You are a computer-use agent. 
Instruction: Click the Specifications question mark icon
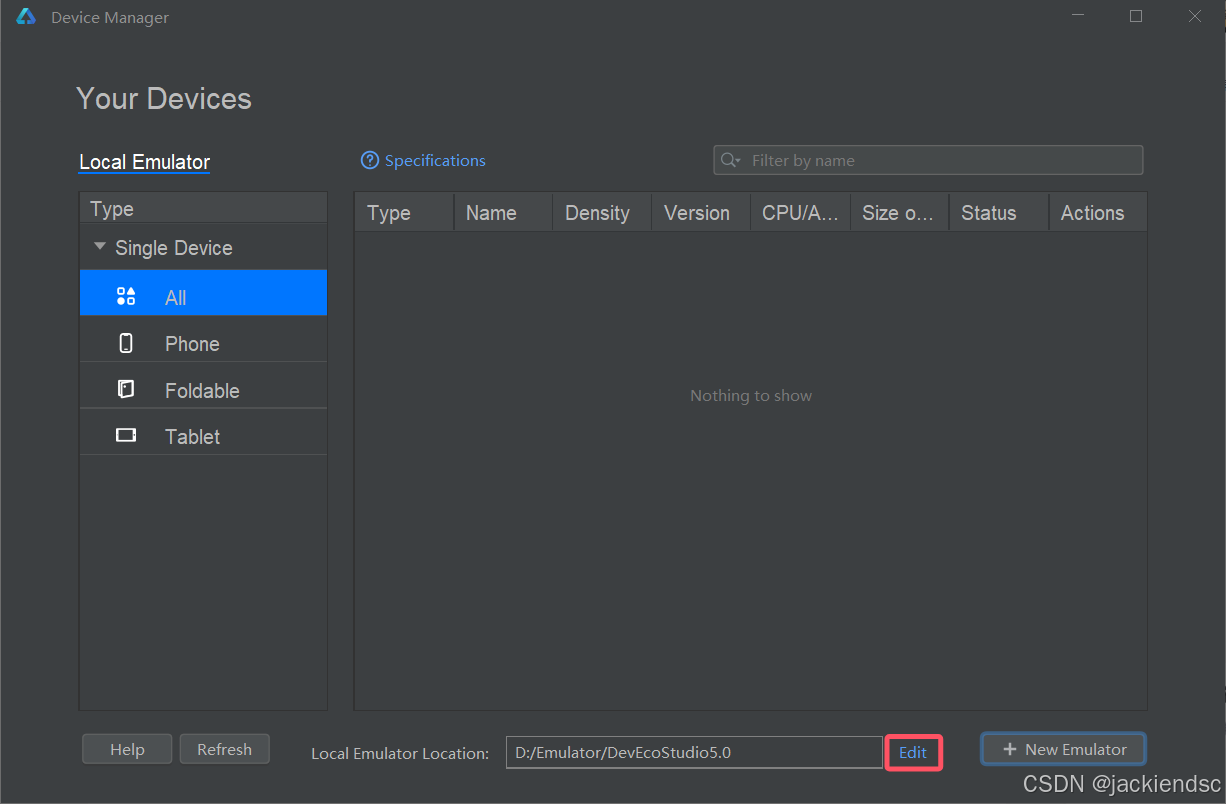click(x=370, y=160)
